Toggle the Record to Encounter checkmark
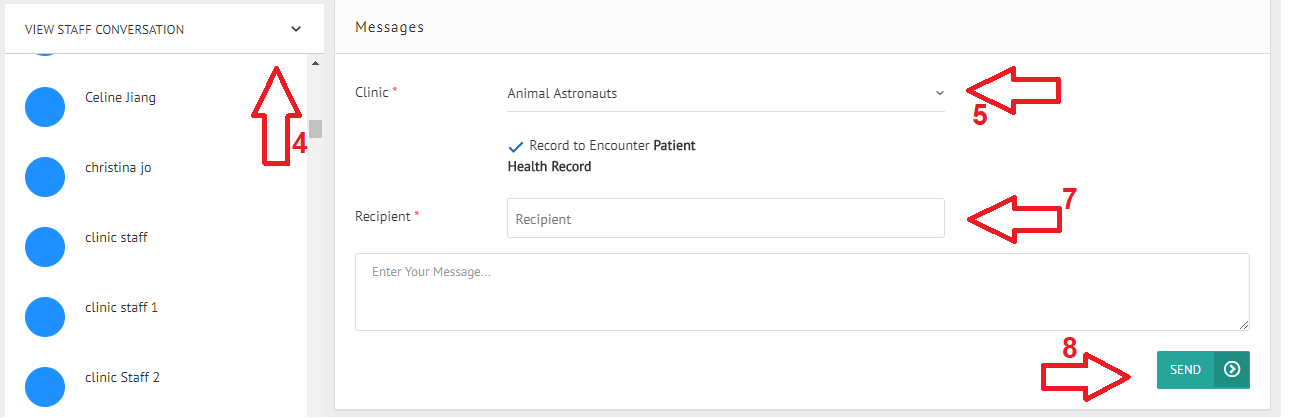The height and width of the screenshot is (418, 1293). pos(516,147)
